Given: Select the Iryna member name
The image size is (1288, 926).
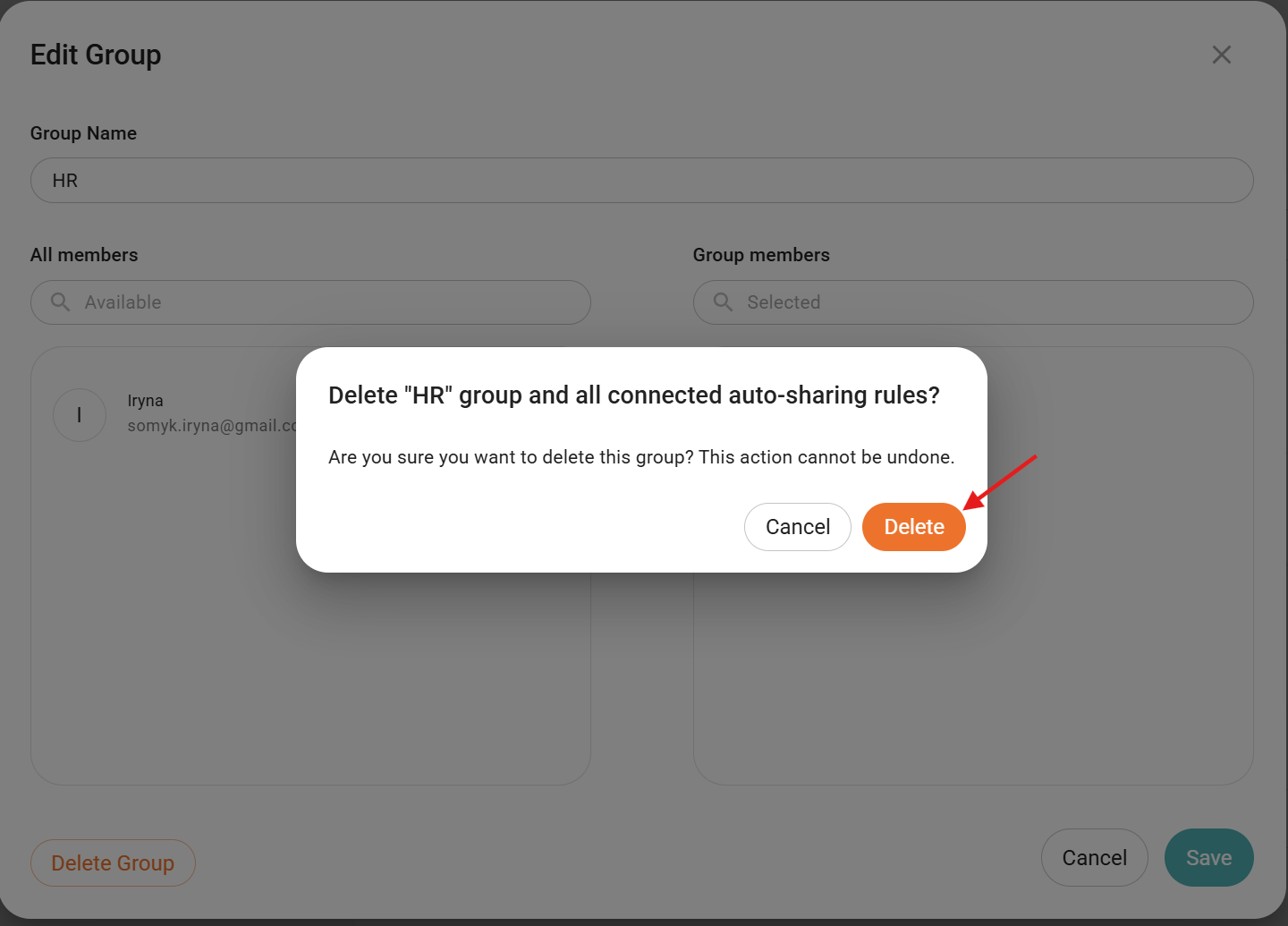Looking at the screenshot, I should point(146,401).
